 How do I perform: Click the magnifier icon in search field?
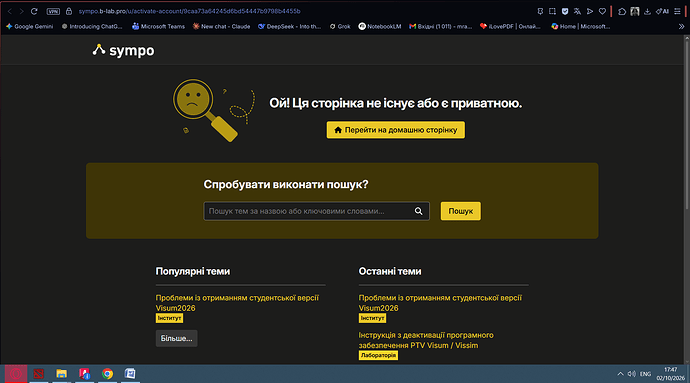(418, 211)
